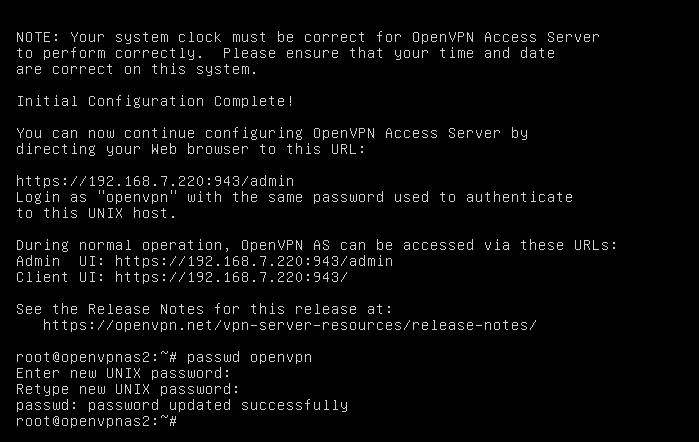Click the https://192.168.7.220:943/admin URL line
The height and width of the screenshot is (442, 699).
coord(155,181)
